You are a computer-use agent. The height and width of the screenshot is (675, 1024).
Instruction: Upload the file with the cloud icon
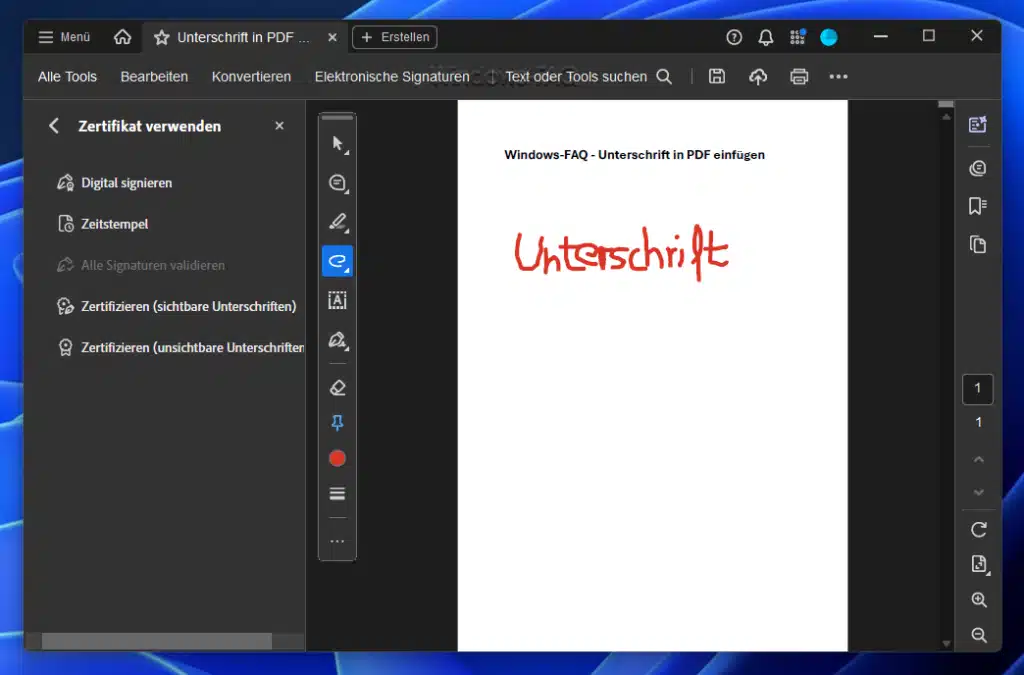coord(758,76)
